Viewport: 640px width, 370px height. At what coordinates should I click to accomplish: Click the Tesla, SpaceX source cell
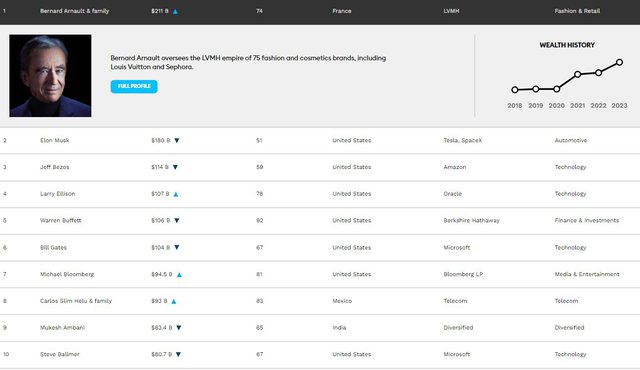point(462,140)
